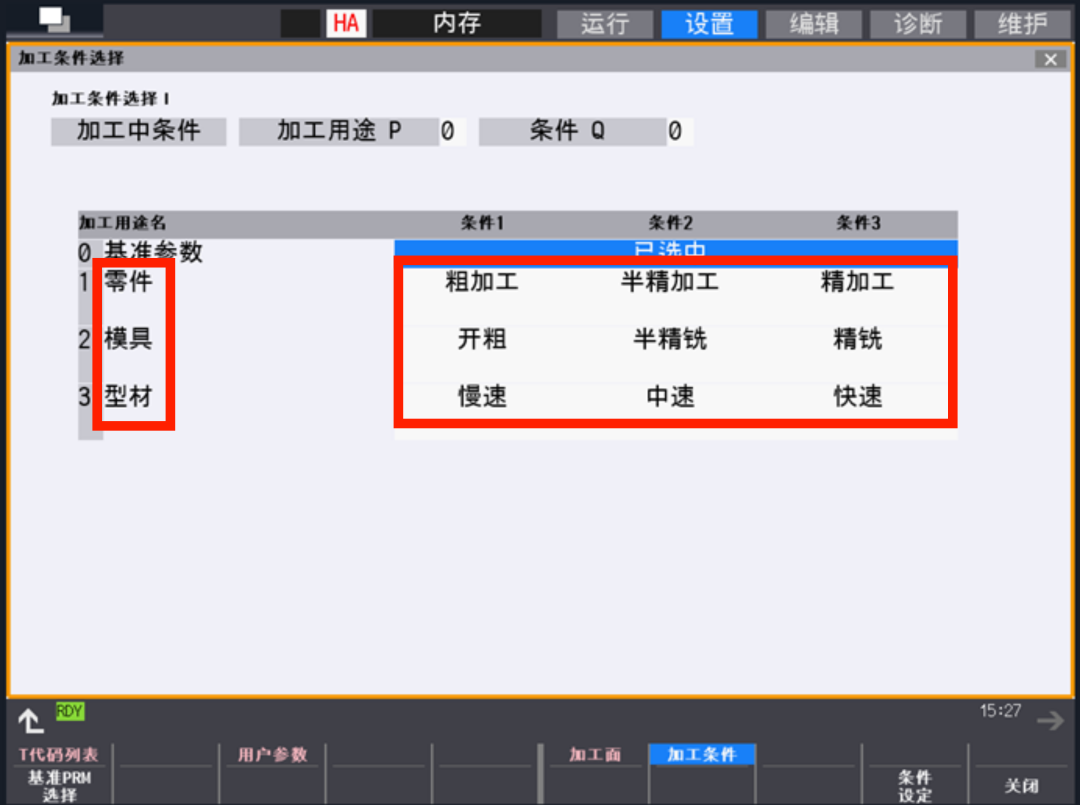Click the row number 3 cell
This screenshot has width=1080, height=805.
click(85, 397)
